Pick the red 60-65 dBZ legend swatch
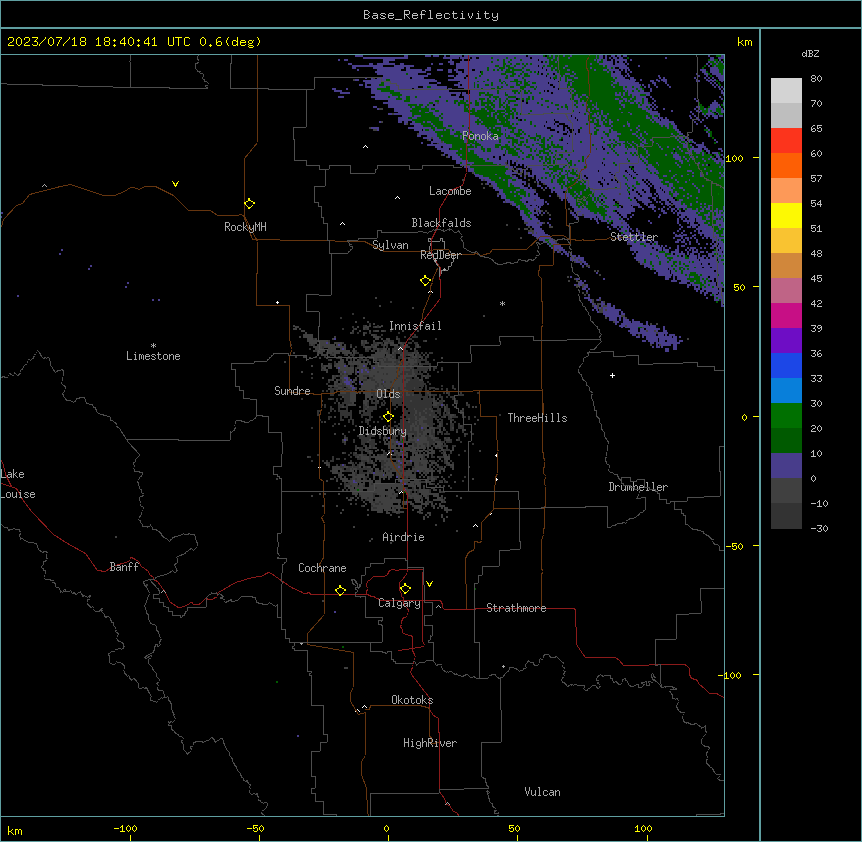Viewport: 862px width, 842px height. (x=786, y=140)
